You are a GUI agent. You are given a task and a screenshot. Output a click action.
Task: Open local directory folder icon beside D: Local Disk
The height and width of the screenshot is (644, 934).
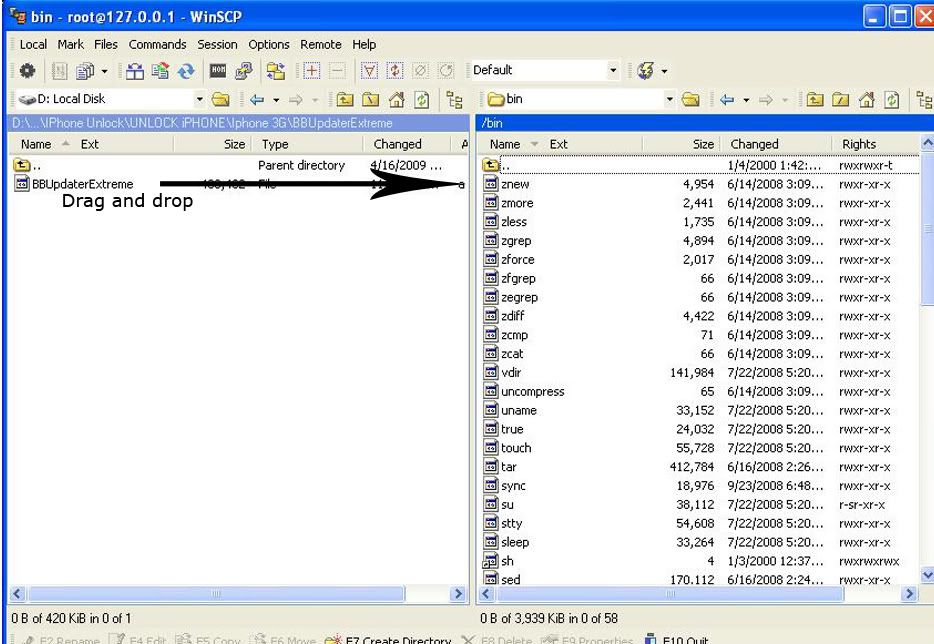point(220,99)
